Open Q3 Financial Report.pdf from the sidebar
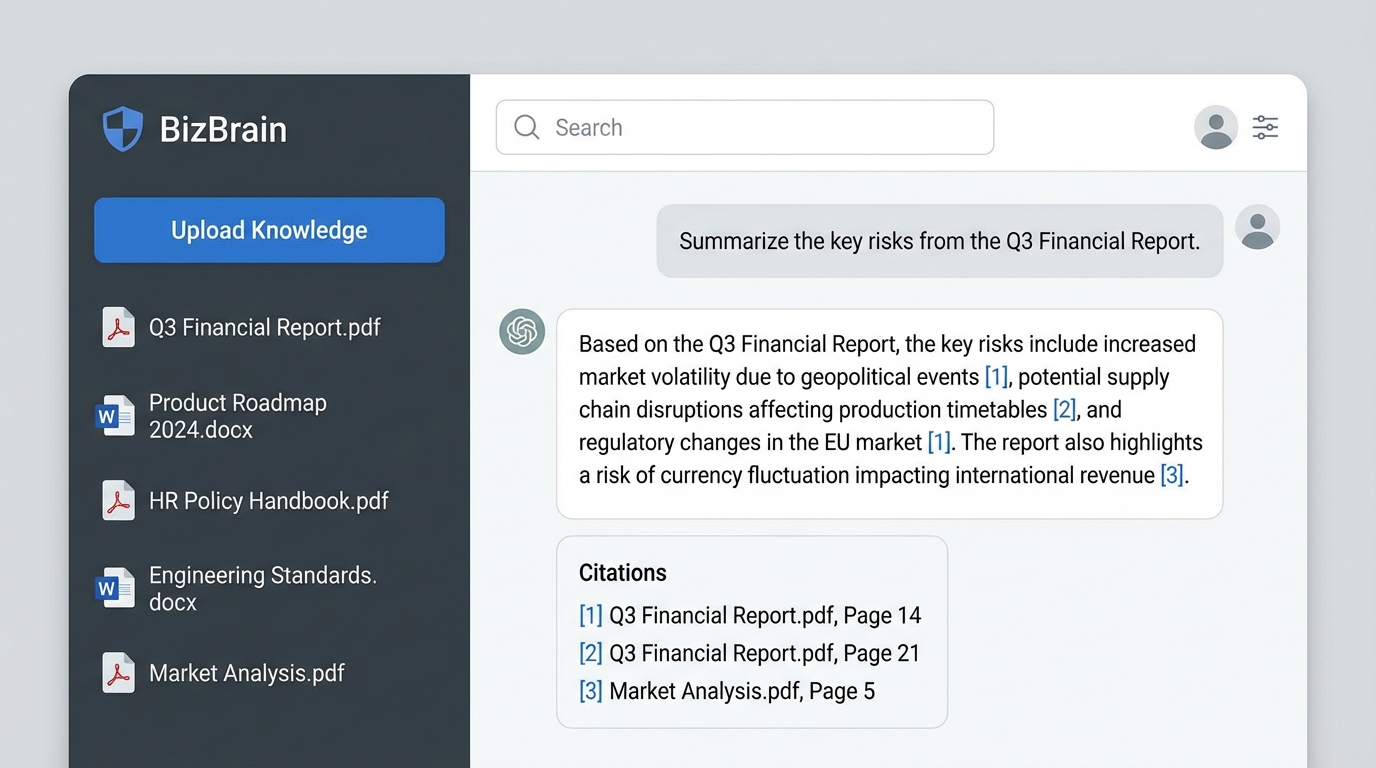This screenshot has height=768, width=1376. point(264,327)
